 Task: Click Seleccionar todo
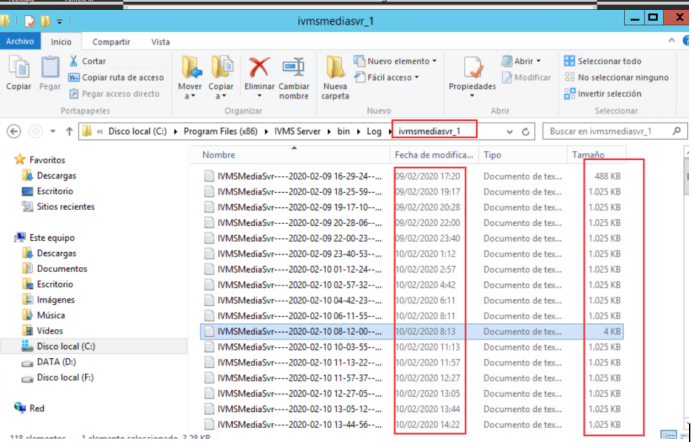click(603, 61)
